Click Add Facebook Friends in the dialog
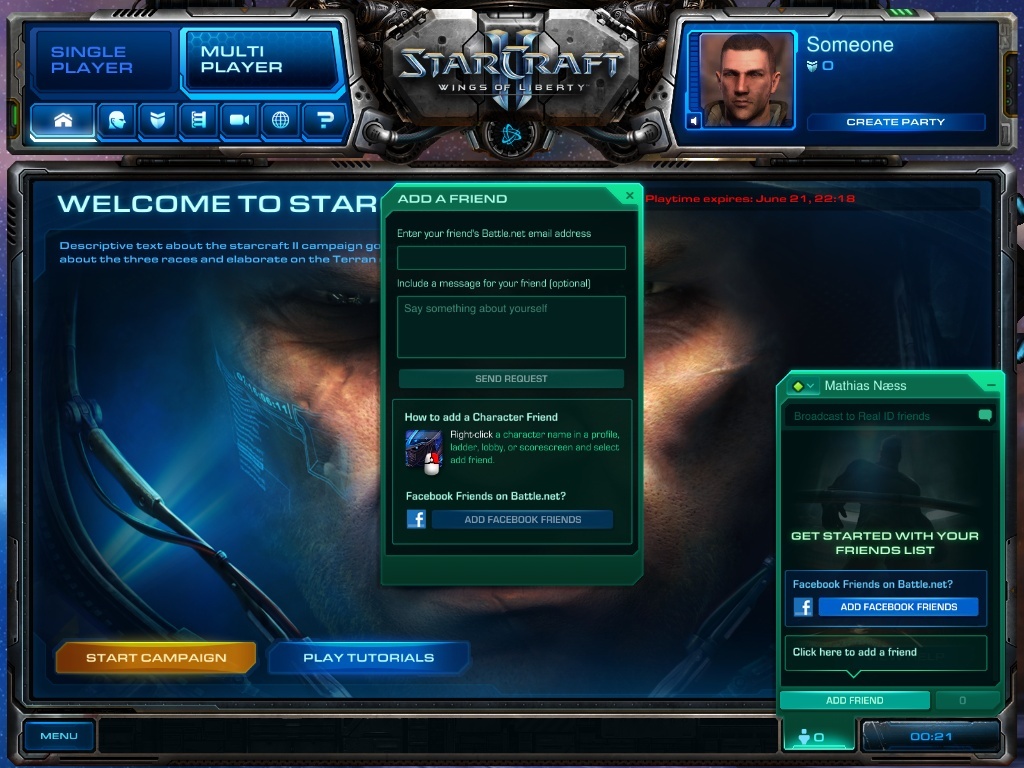This screenshot has height=768, width=1024. click(522, 520)
